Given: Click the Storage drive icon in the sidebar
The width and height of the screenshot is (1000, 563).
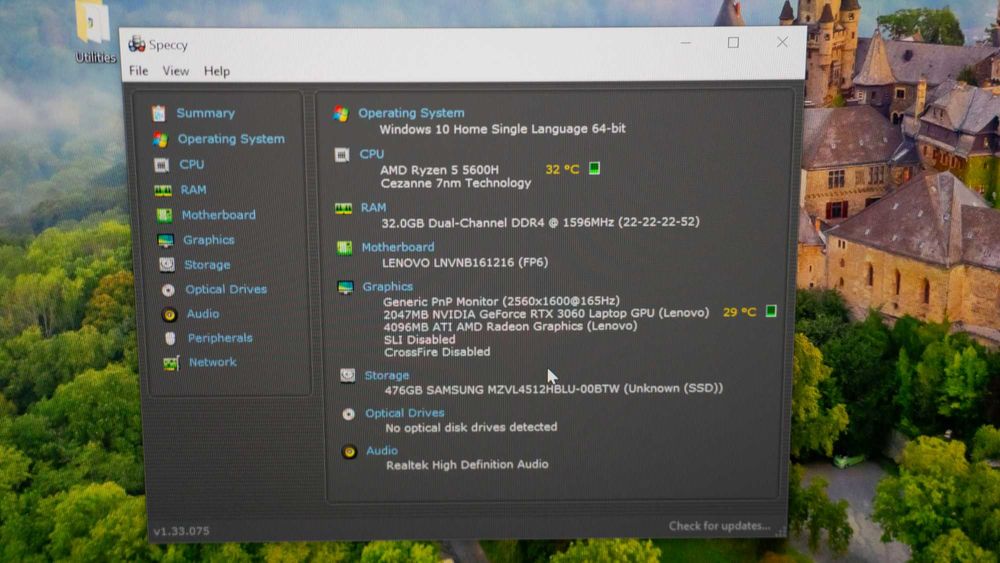Looking at the screenshot, I should click(x=167, y=265).
